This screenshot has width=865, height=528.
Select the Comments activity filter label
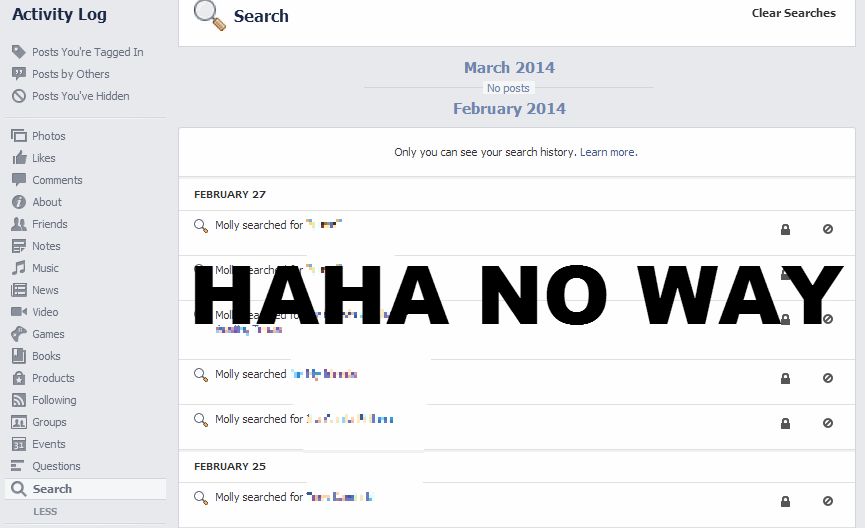(x=57, y=180)
